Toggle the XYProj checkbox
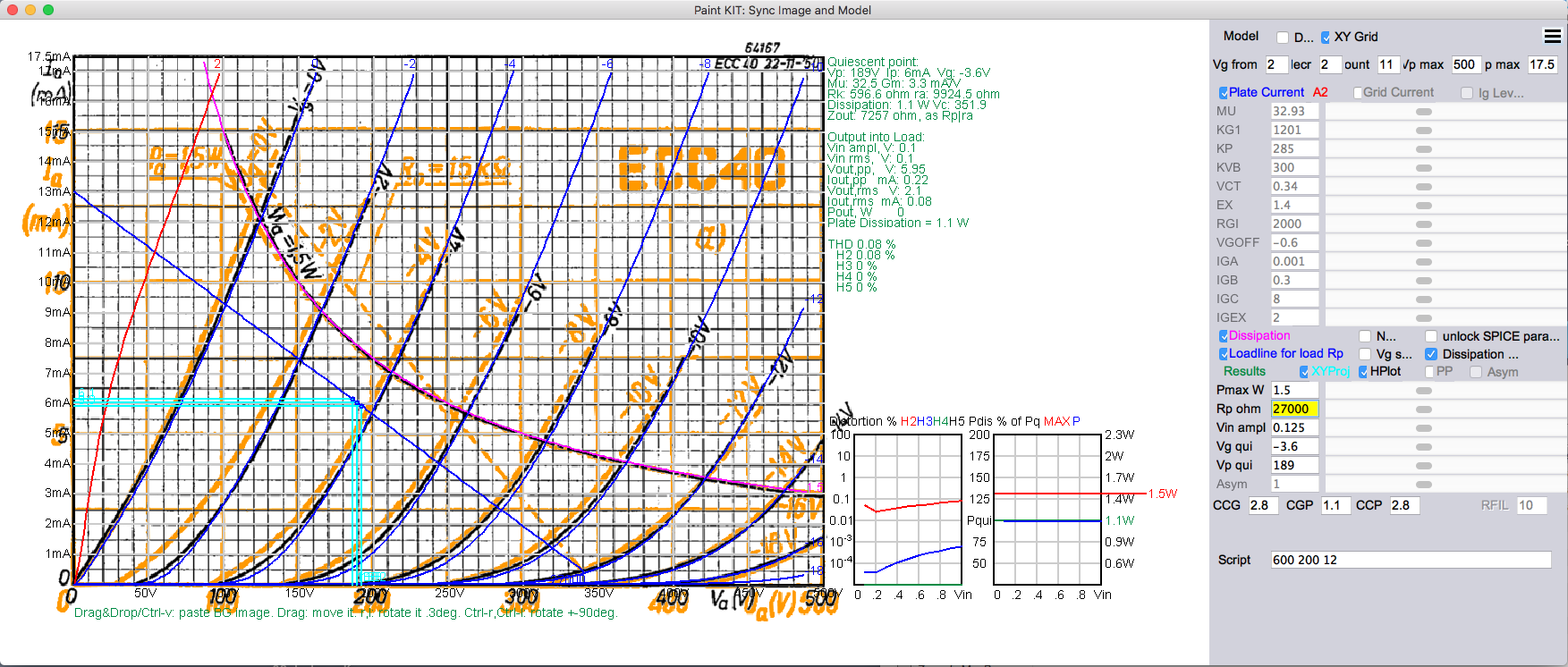1568x667 pixels. 1304,372
